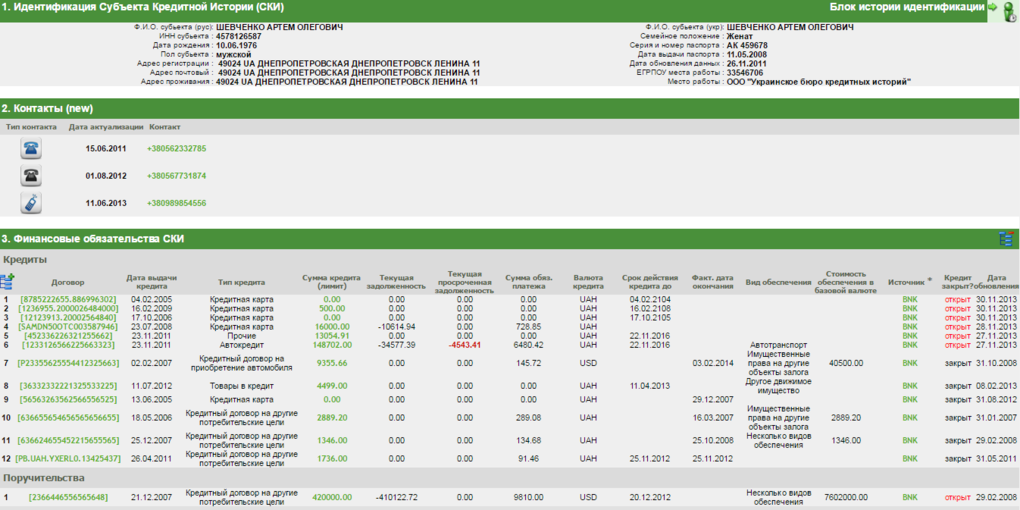This screenshot has width=1020, height=510.
Task: Open identification history block arrow icon
Action: [994, 7]
